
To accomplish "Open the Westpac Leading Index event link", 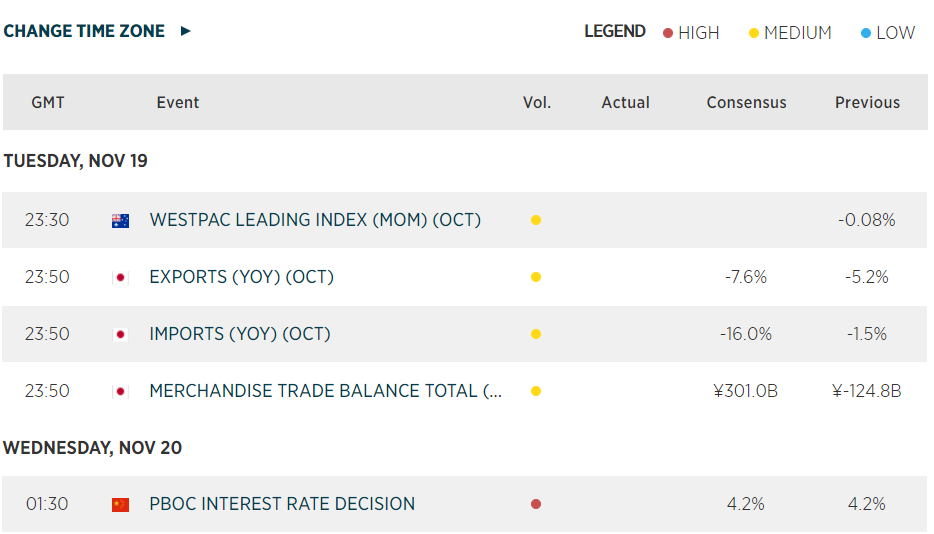I will [315, 220].
